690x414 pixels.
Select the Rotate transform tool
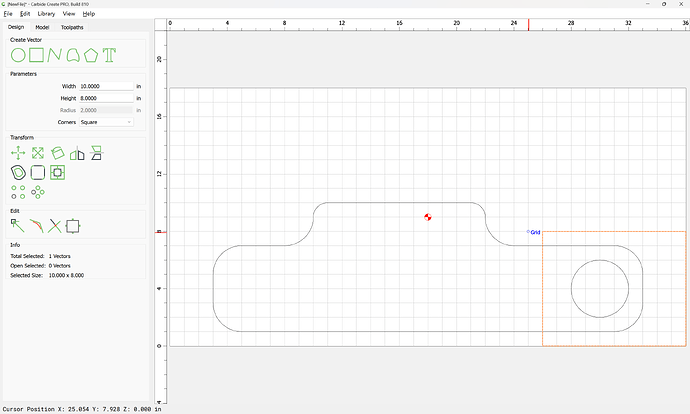point(58,153)
